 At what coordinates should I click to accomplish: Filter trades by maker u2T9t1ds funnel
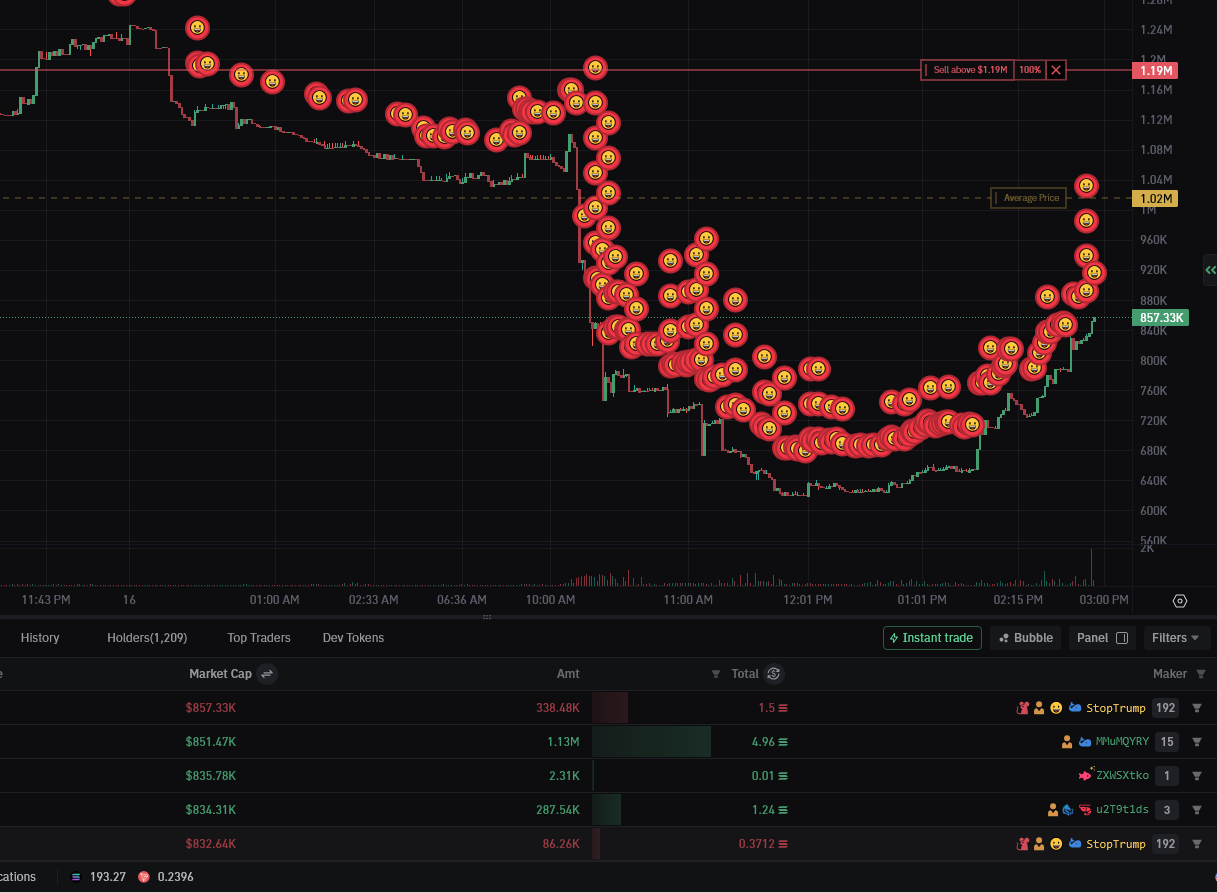coord(1197,810)
